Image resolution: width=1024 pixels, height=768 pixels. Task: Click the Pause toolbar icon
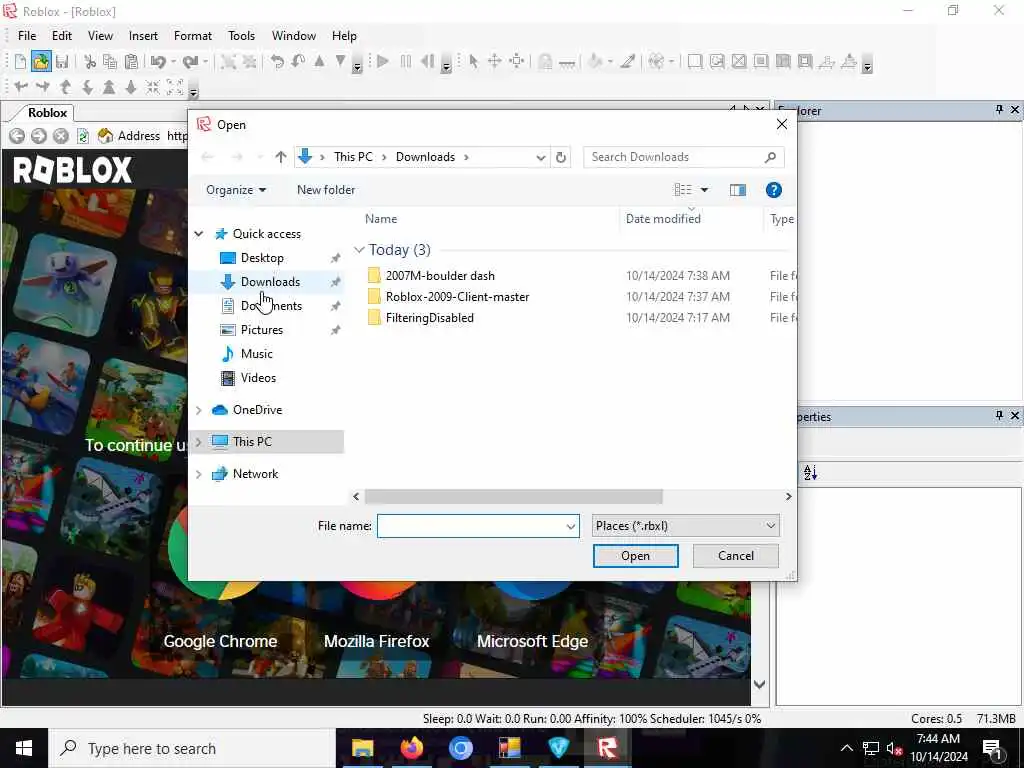[x=406, y=62]
